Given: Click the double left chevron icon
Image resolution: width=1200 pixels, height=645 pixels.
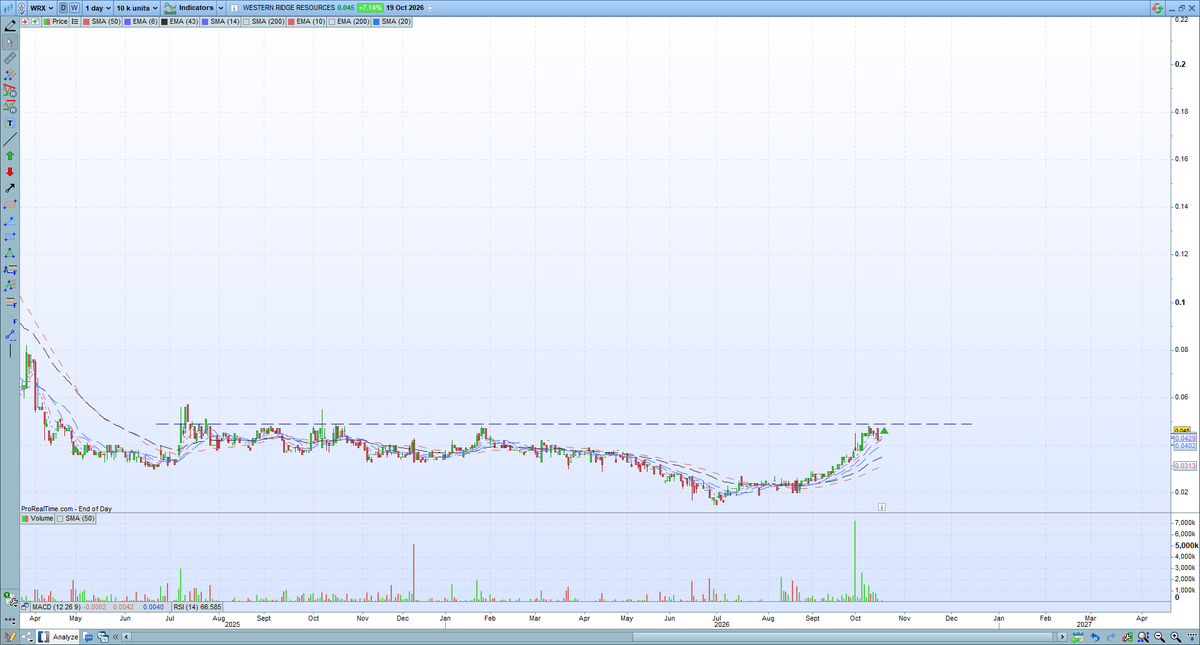Looking at the screenshot, I should coord(115,637).
